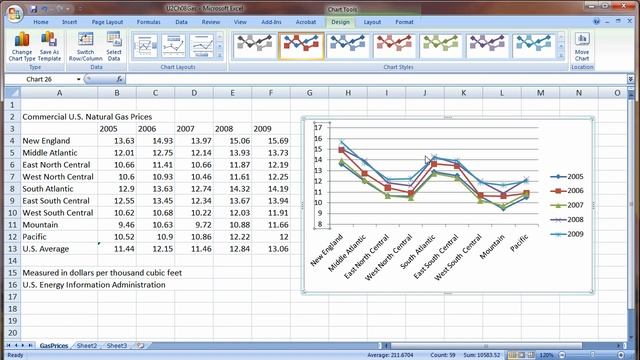The width and height of the screenshot is (640, 360).
Task: Open the Home ribbon tab
Action: (x=41, y=22)
